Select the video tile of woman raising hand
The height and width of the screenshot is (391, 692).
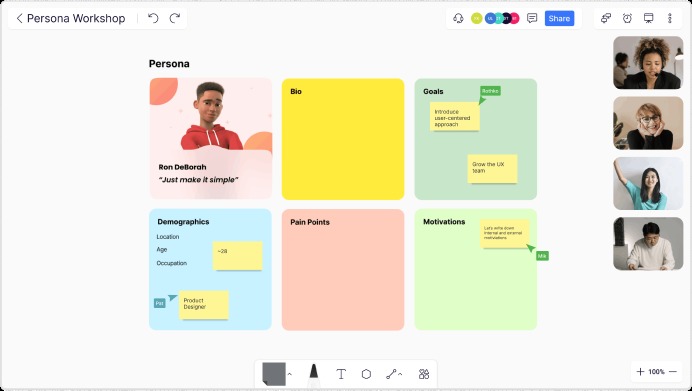[x=648, y=184]
